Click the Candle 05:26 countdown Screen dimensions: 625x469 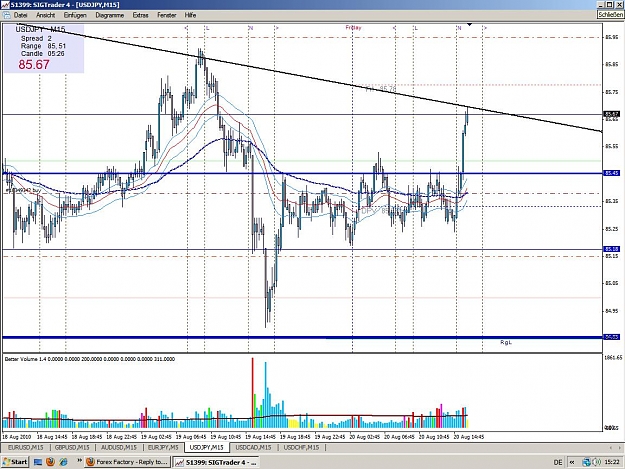(43, 53)
